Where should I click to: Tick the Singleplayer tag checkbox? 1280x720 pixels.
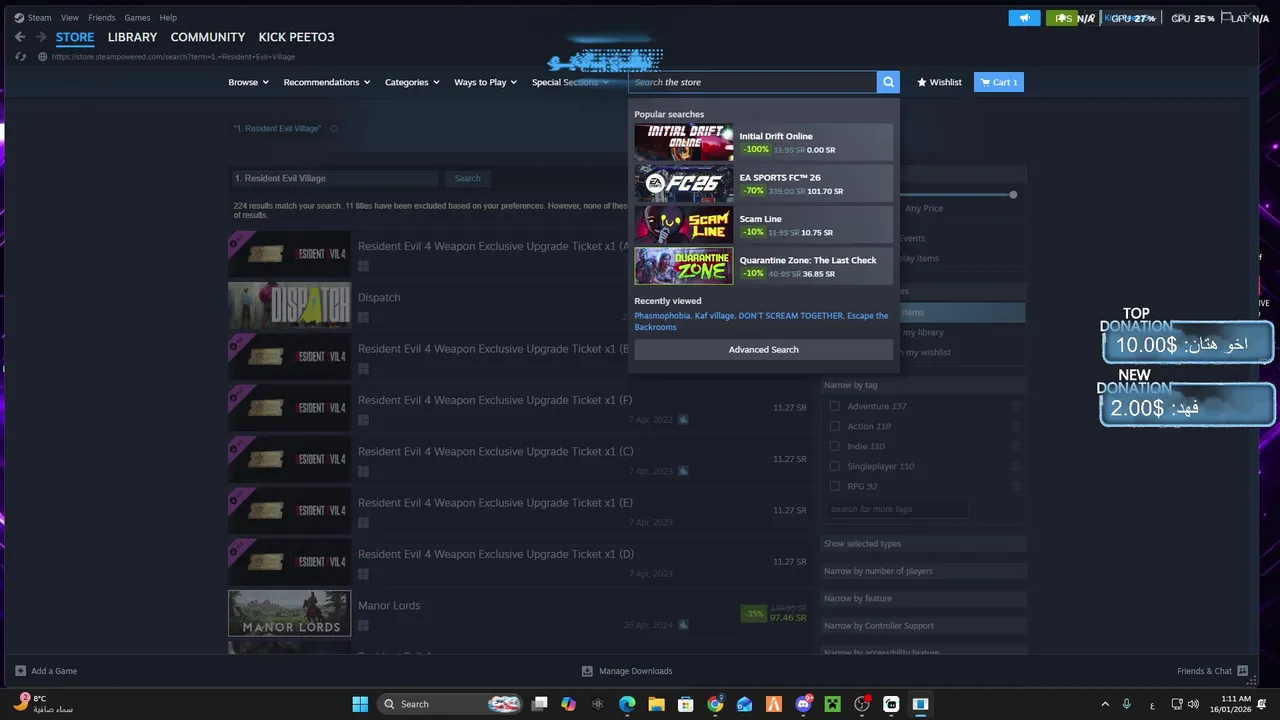click(835, 466)
